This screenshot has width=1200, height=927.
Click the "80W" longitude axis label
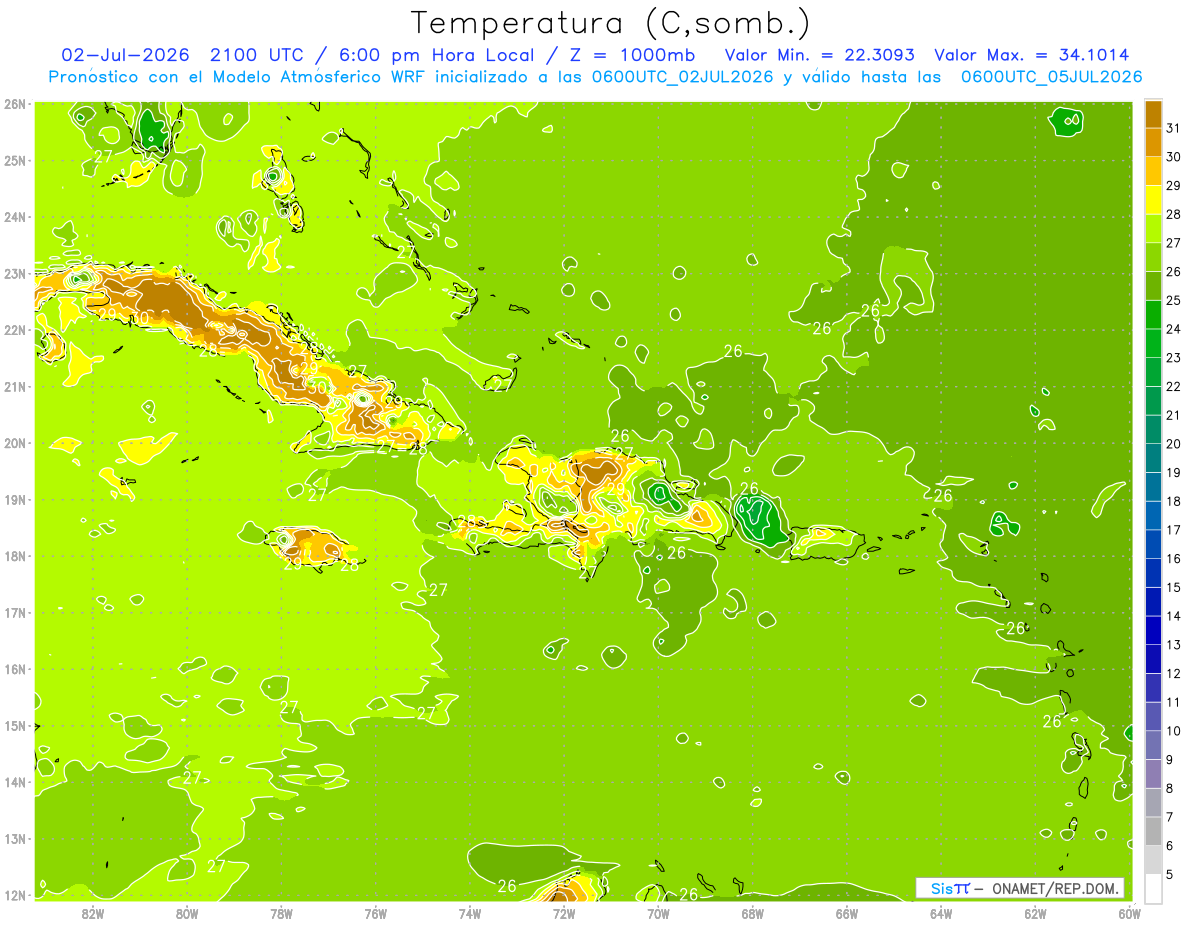pos(186,913)
